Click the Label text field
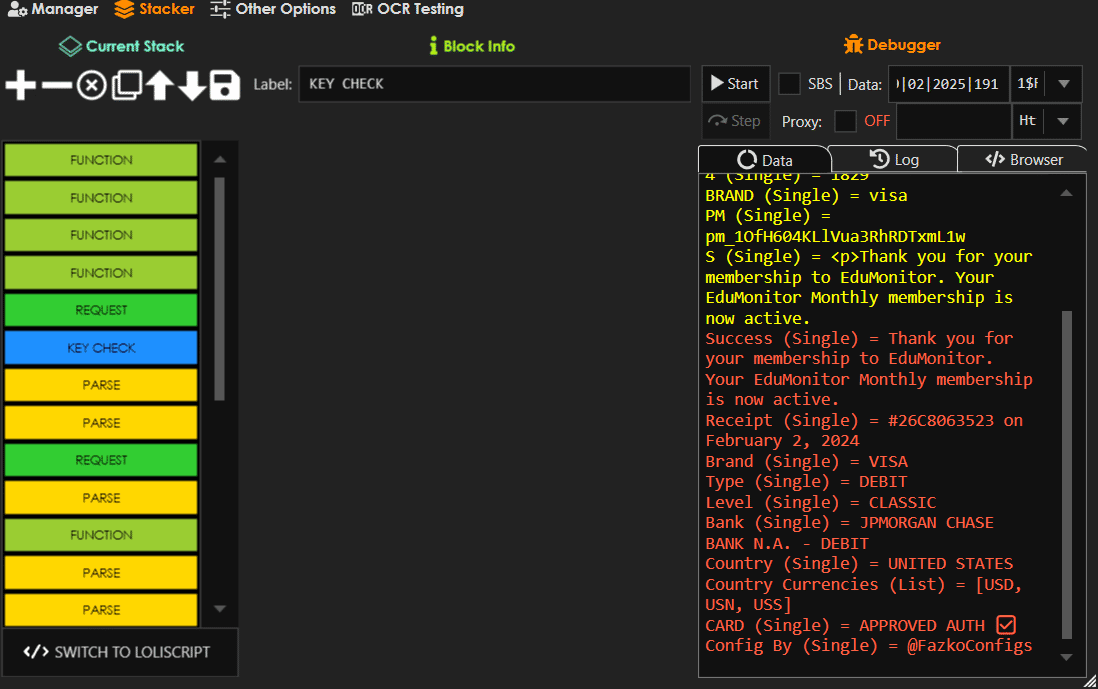The width and height of the screenshot is (1098, 689). (494, 84)
